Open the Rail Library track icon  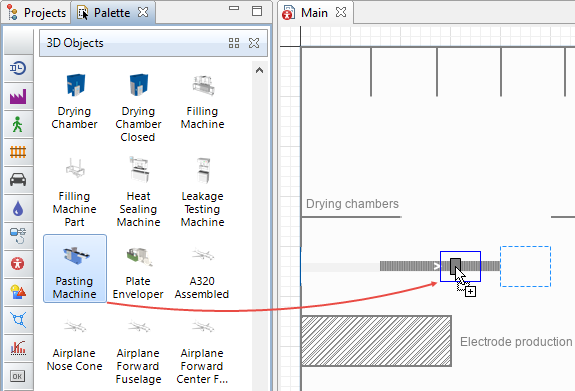(x=18, y=152)
